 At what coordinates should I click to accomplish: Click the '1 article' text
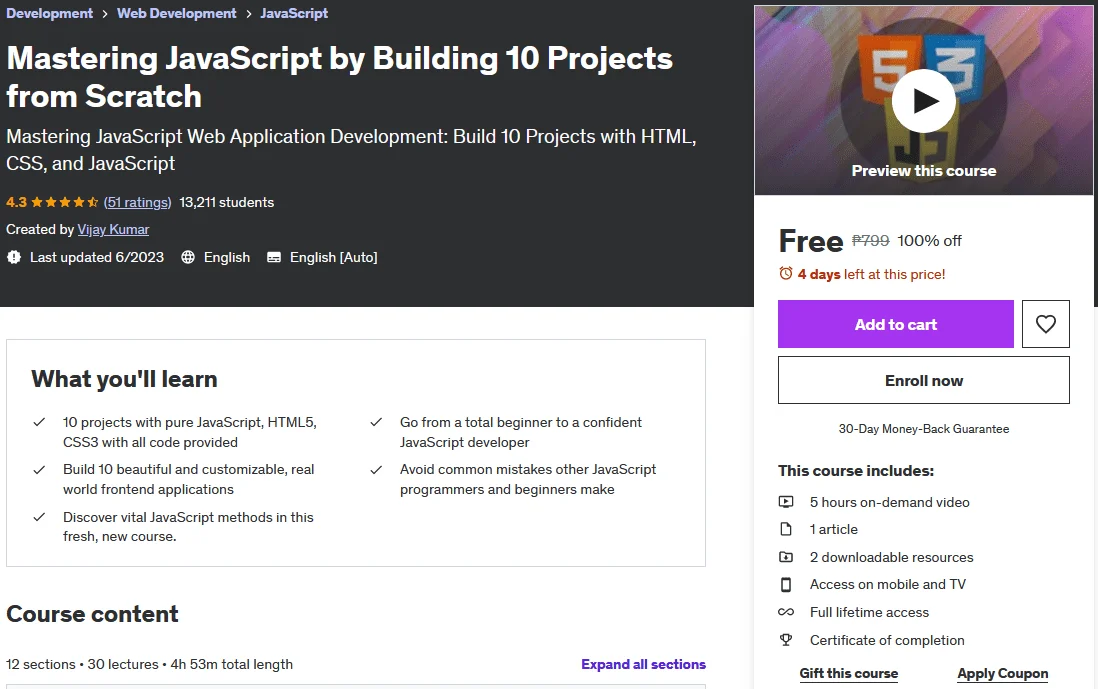pyautogui.click(x=833, y=529)
